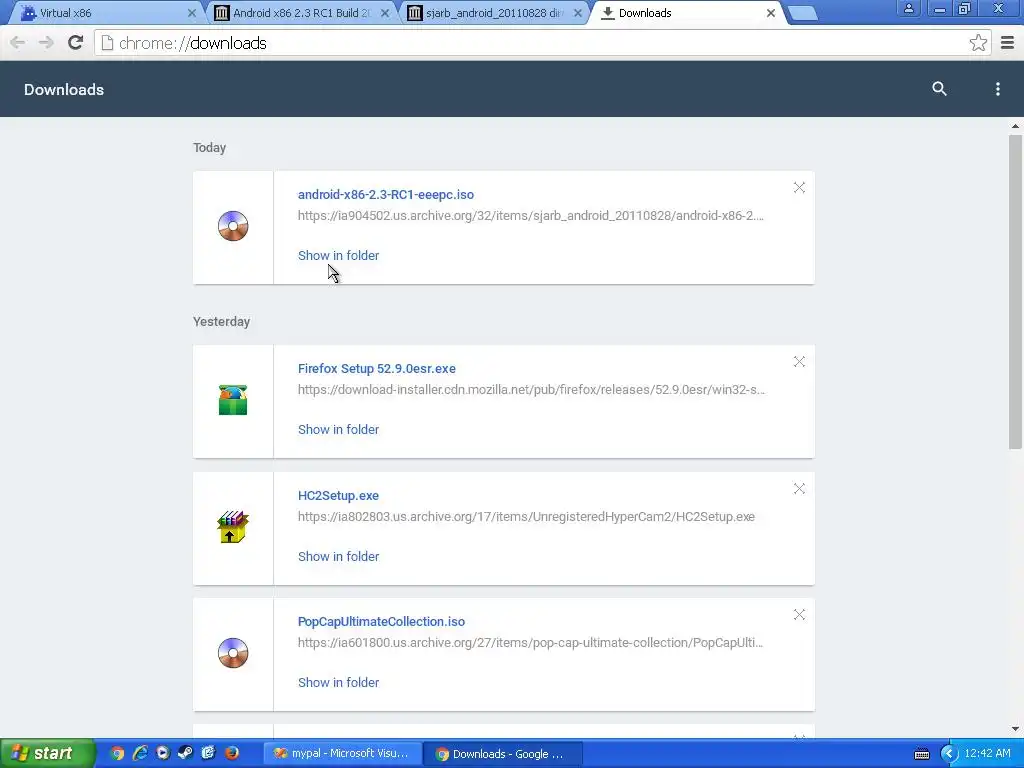Click the 12:42 AM taskbar clock
The height and width of the screenshot is (768, 1024).
pos(987,754)
